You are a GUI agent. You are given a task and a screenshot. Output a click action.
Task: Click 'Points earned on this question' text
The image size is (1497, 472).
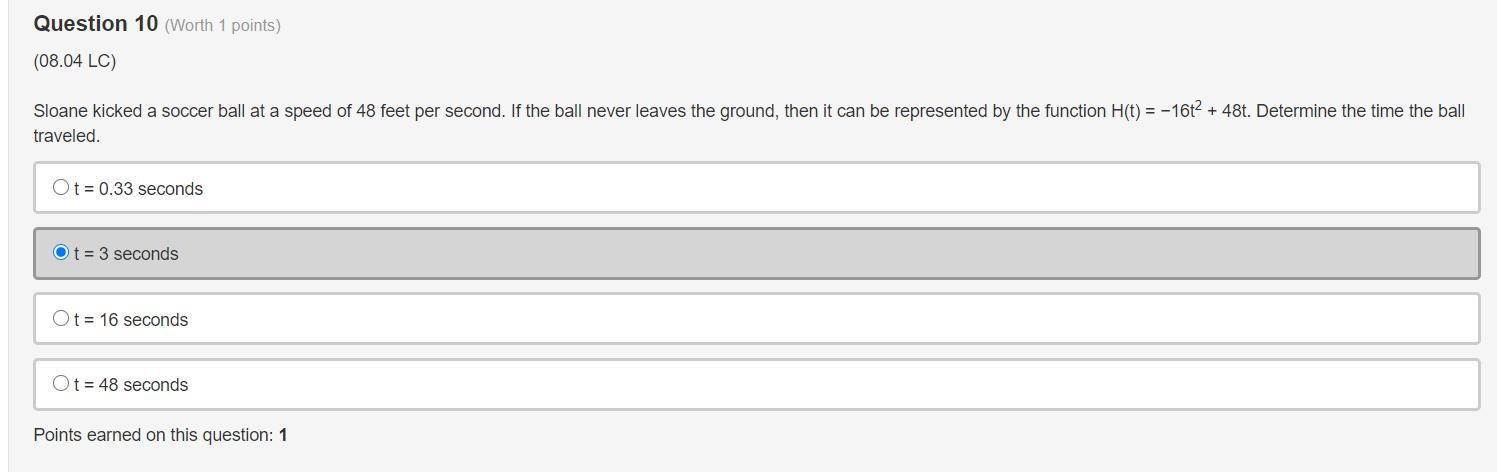click(153, 435)
